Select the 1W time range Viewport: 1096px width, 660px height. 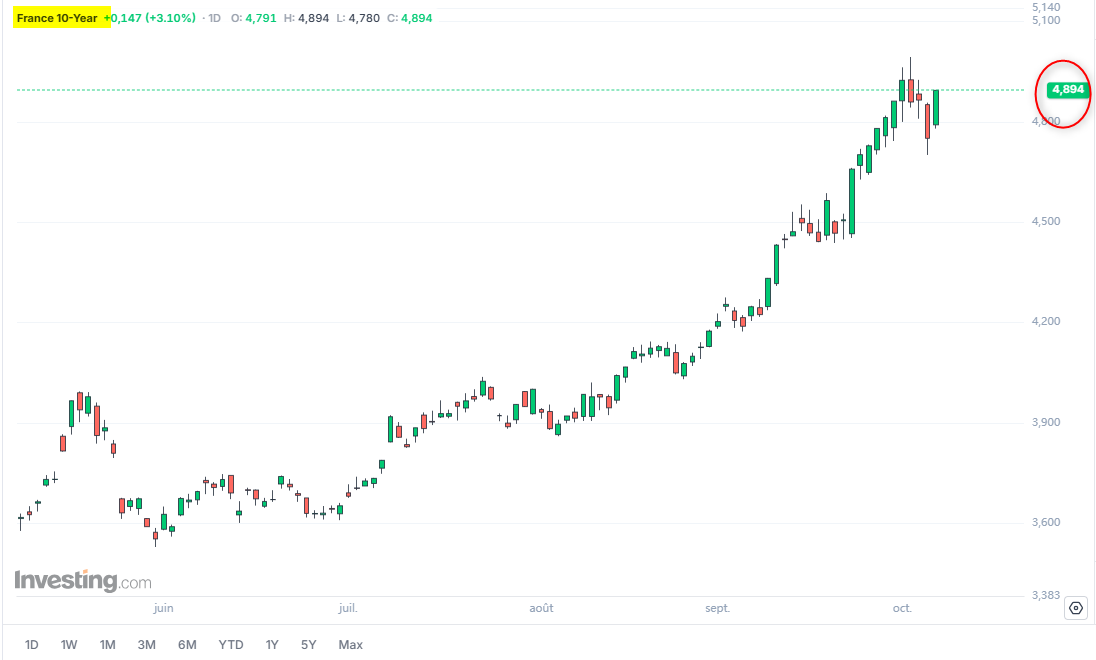[68, 645]
